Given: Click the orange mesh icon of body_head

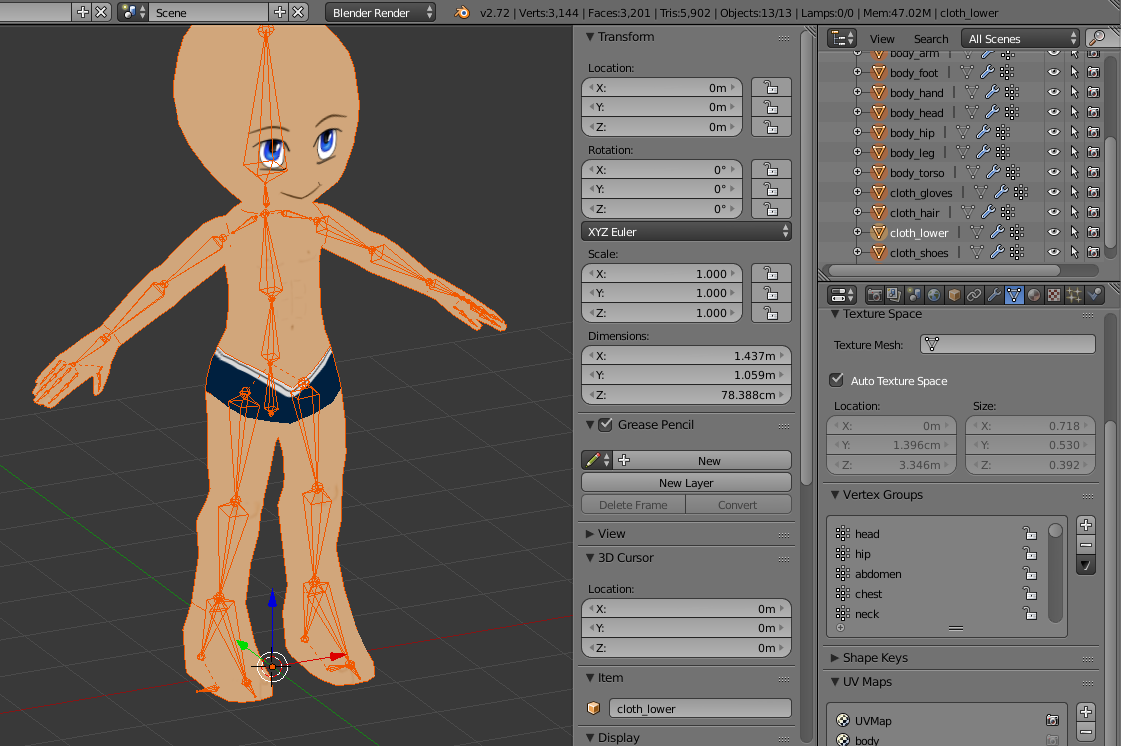Looking at the screenshot, I should tap(879, 112).
